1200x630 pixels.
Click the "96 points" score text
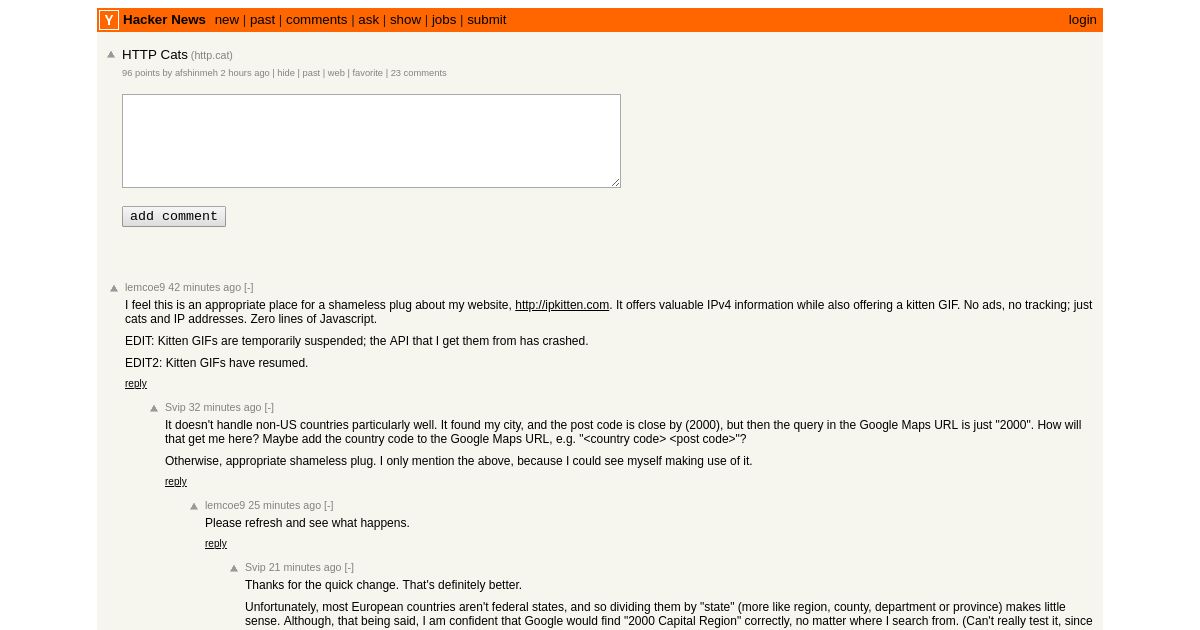click(141, 73)
